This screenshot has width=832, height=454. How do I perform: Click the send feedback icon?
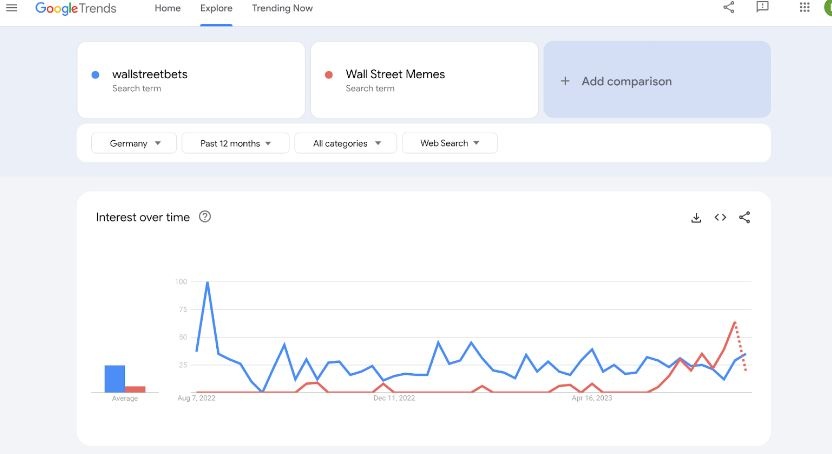pyautogui.click(x=762, y=8)
